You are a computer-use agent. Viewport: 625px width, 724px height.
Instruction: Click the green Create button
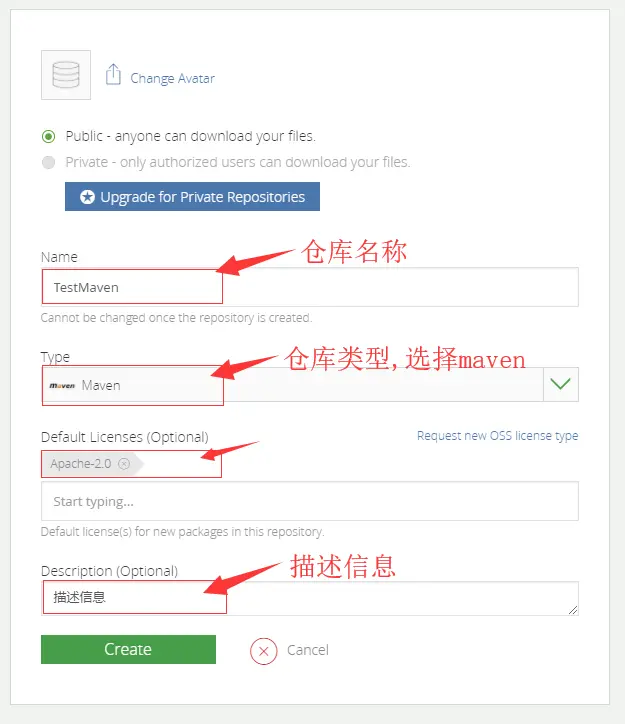pos(128,649)
